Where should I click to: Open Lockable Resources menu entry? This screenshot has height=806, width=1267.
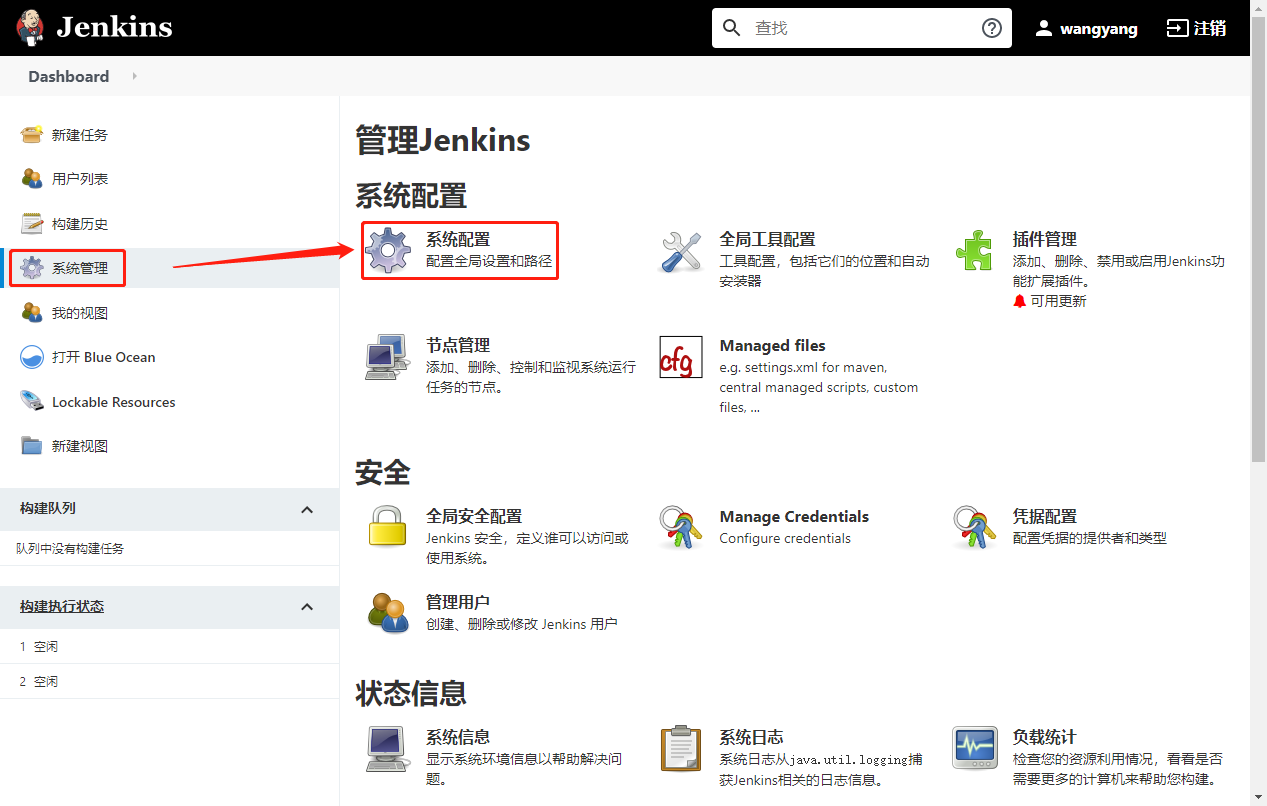tap(114, 402)
